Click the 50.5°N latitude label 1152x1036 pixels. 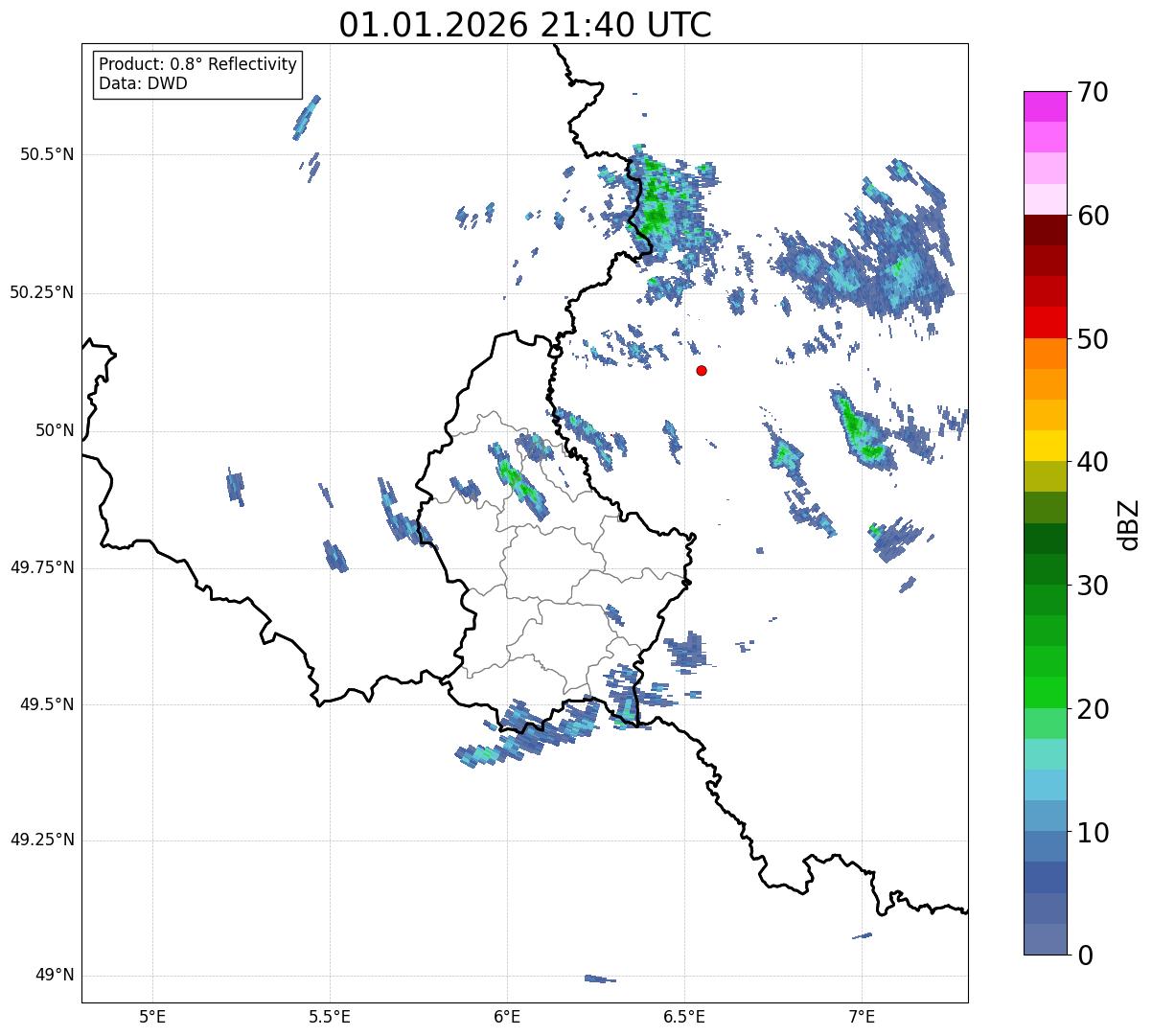click(x=46, y=154)
